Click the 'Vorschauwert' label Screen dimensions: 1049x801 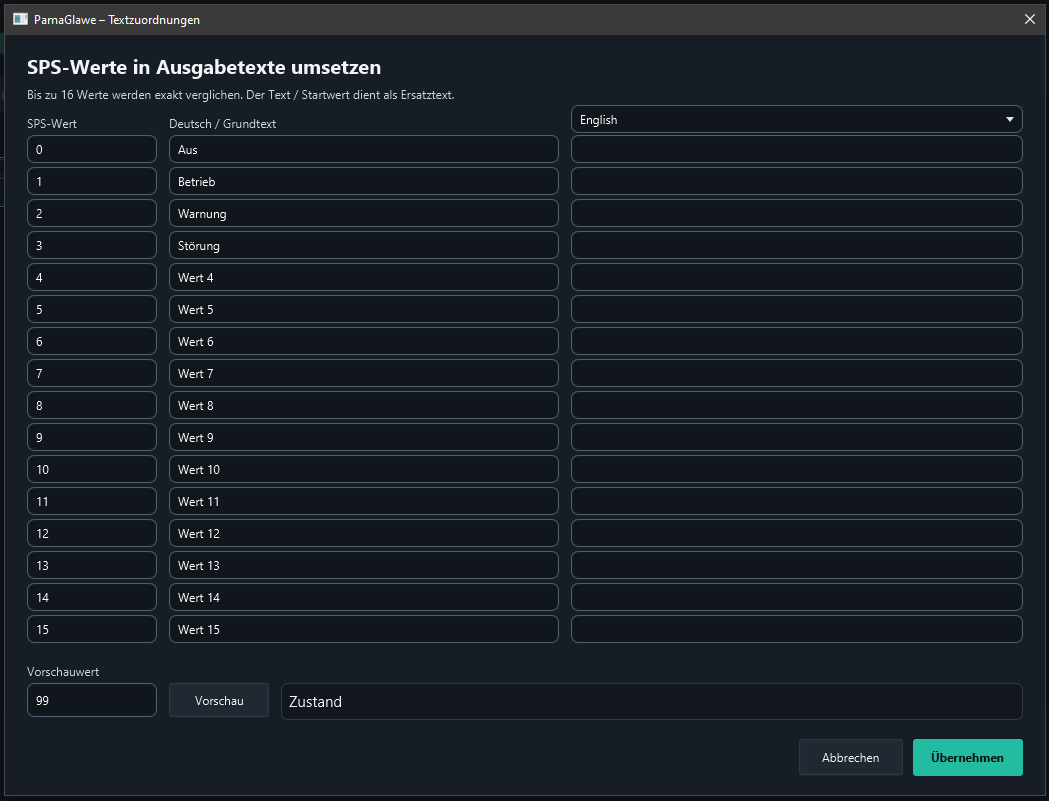click(x=63, y=672)
